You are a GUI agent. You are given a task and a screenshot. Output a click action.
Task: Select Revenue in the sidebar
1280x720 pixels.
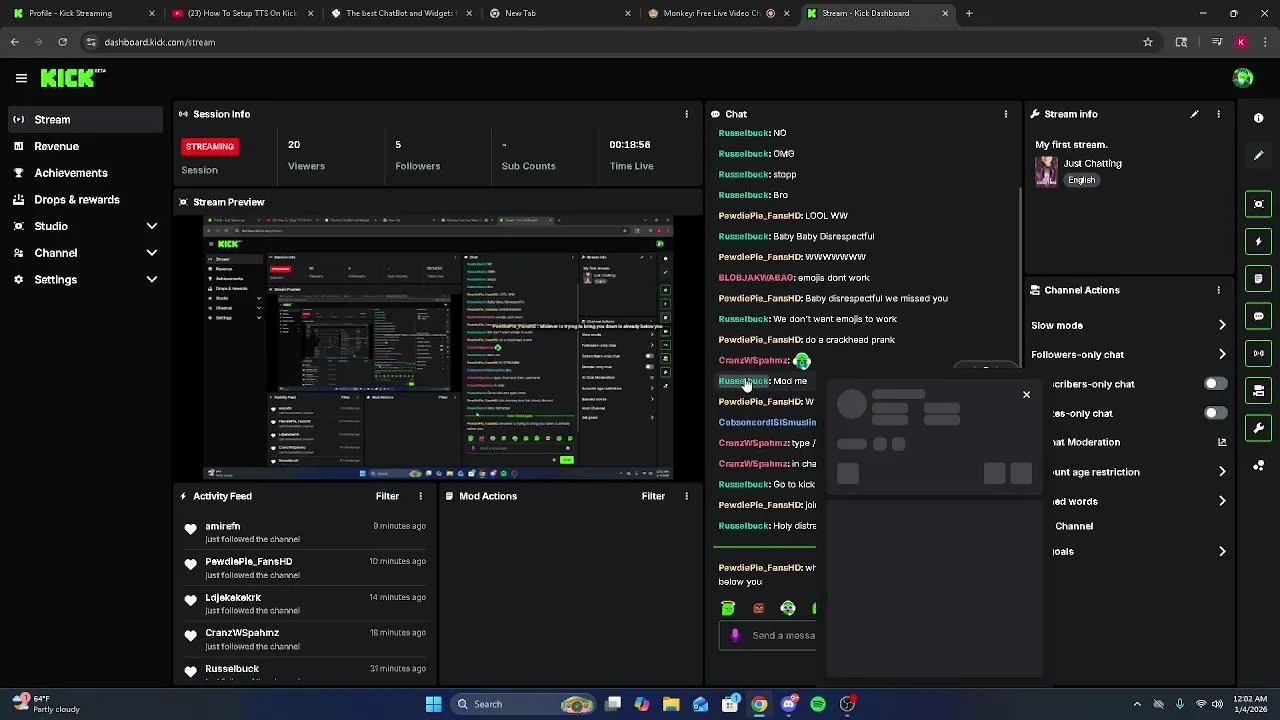click(x=85, y=146)
